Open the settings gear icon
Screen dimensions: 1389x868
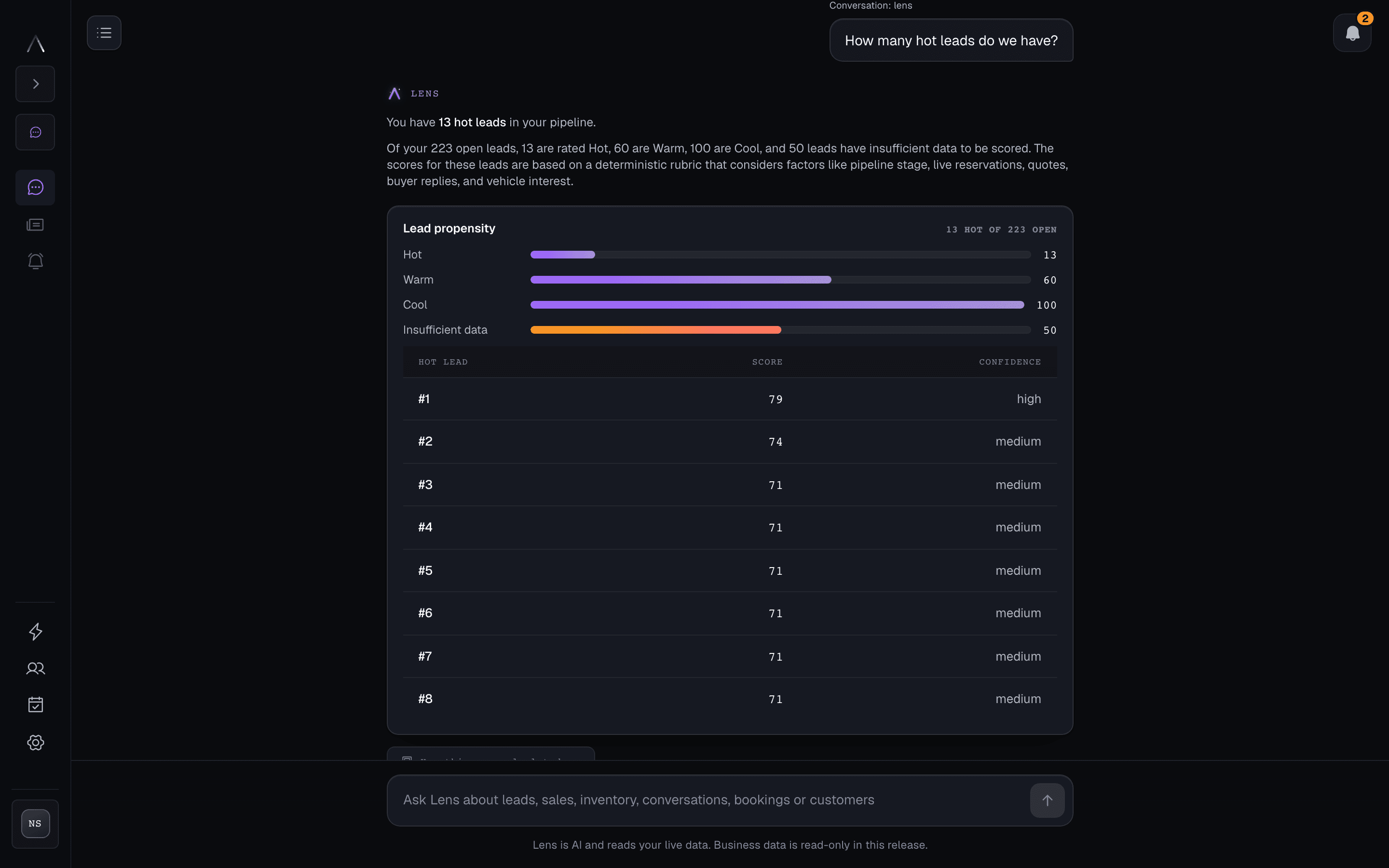(35, 742)
